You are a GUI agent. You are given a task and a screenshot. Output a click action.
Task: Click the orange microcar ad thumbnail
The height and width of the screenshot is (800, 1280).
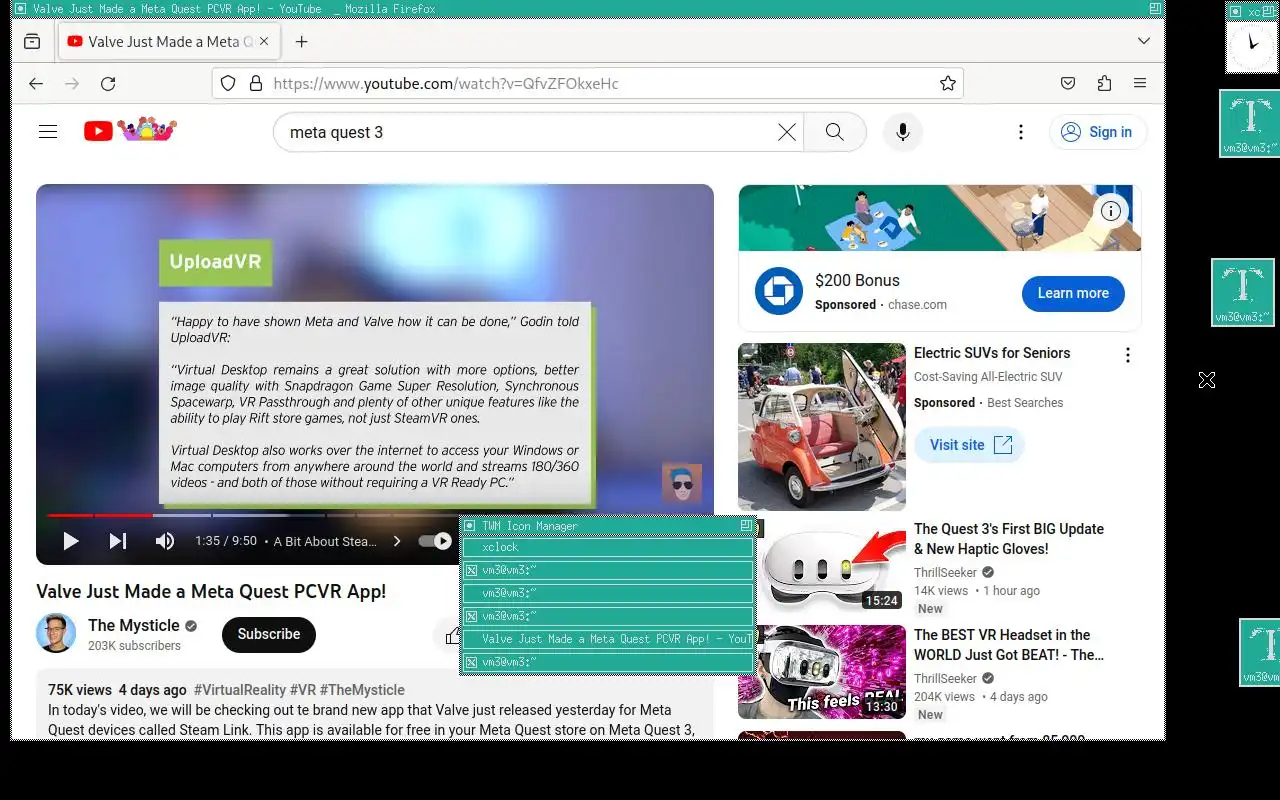[x=822, y=427]
